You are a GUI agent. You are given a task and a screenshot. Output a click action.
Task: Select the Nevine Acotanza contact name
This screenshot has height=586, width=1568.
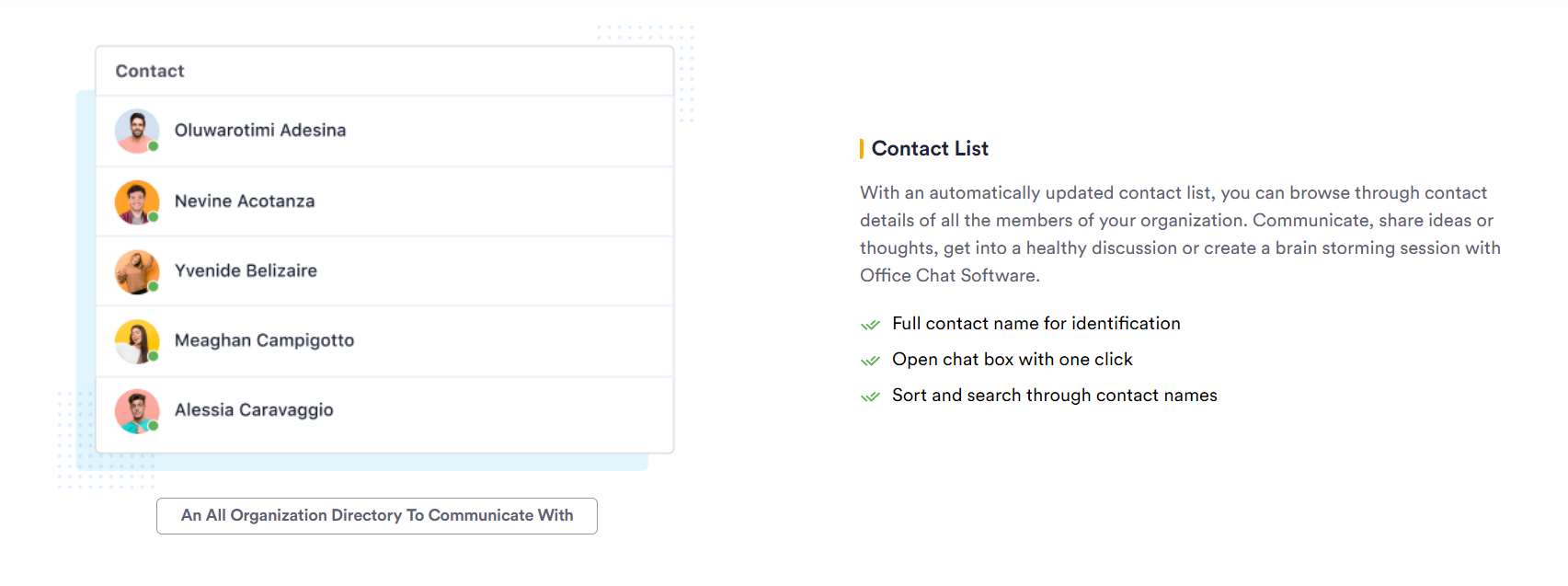coord(245,201)
